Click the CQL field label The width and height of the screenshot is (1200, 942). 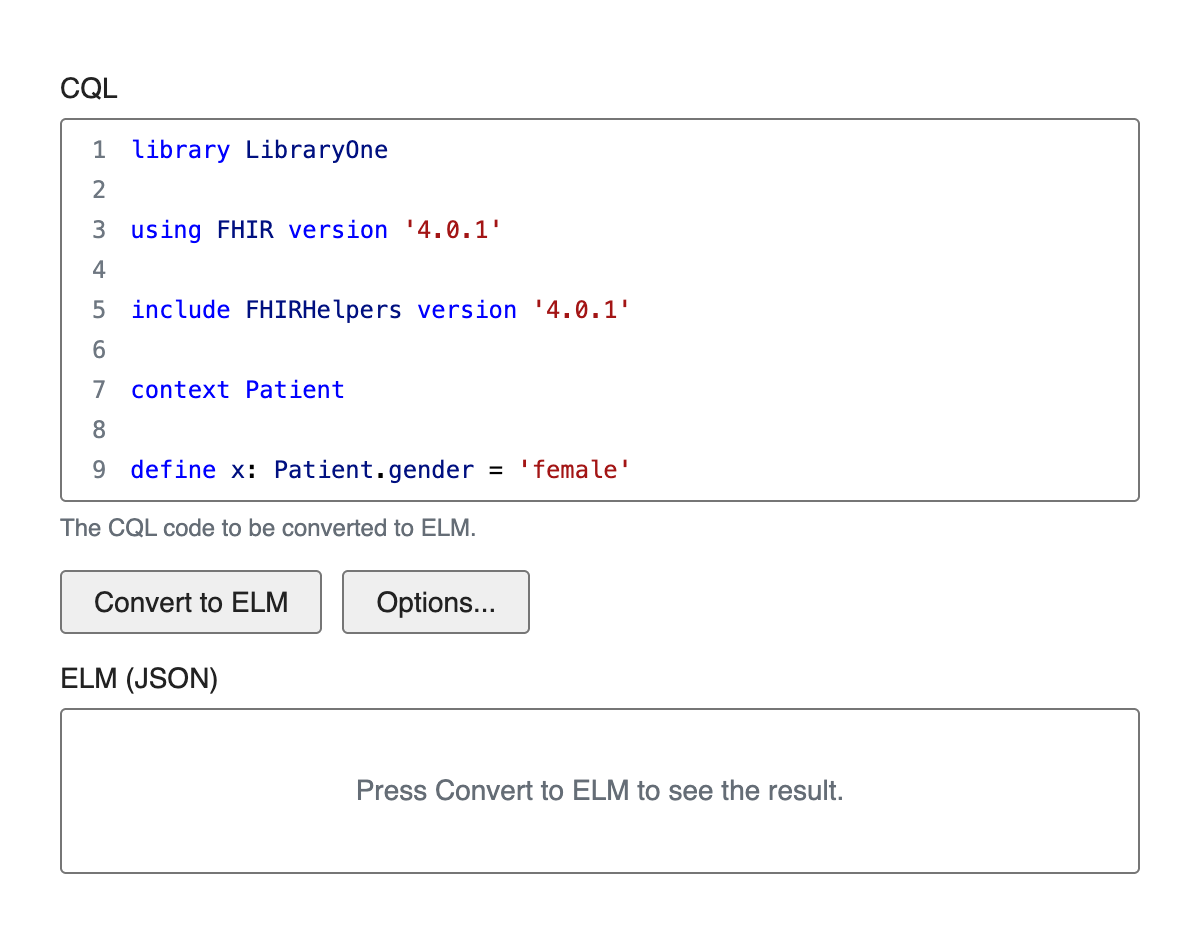click(x=89, y=89)
